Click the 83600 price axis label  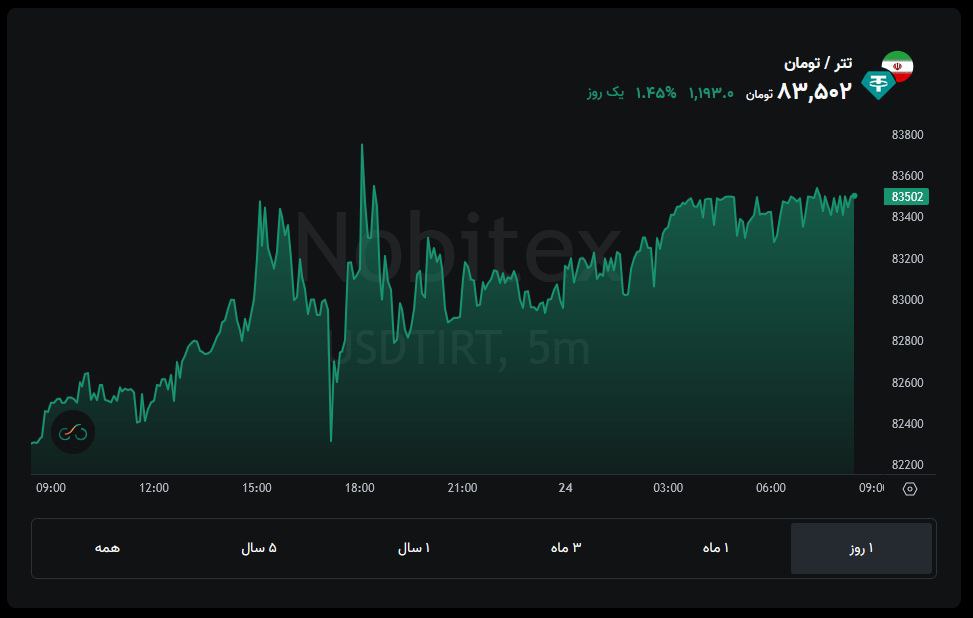(x=907, y=176)
